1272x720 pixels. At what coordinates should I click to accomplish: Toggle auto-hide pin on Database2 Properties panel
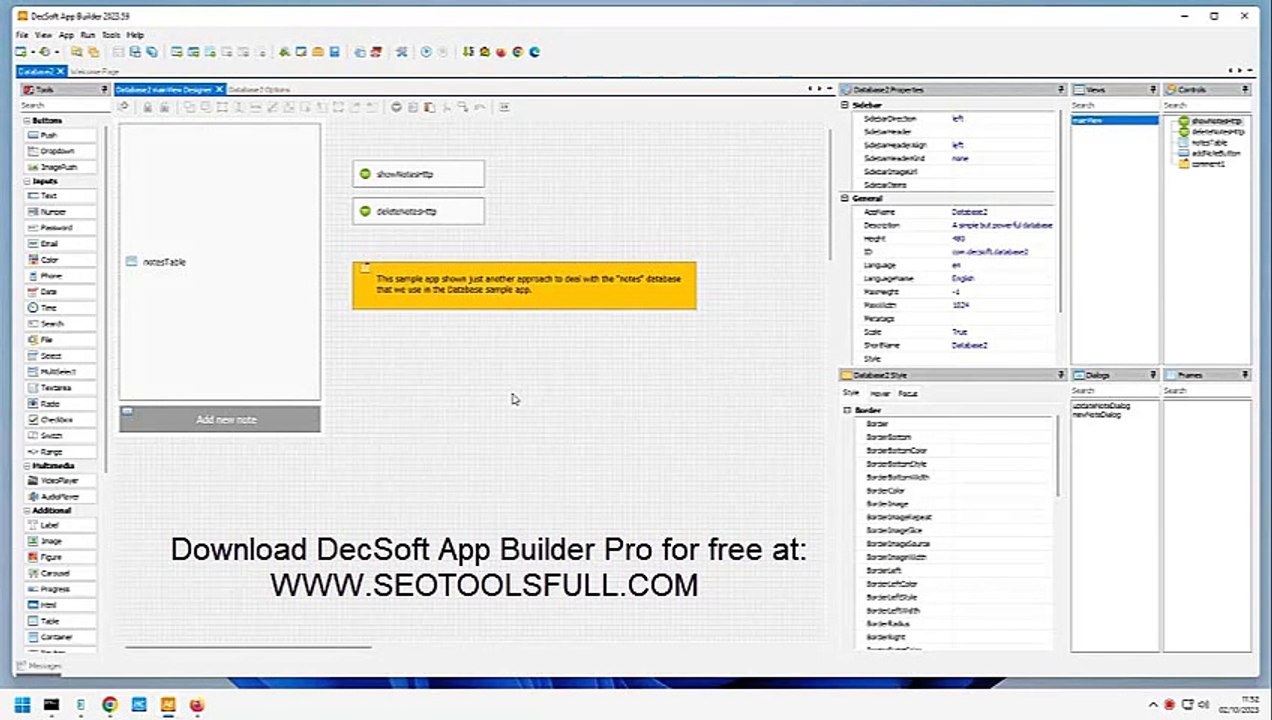[1061, 90]
